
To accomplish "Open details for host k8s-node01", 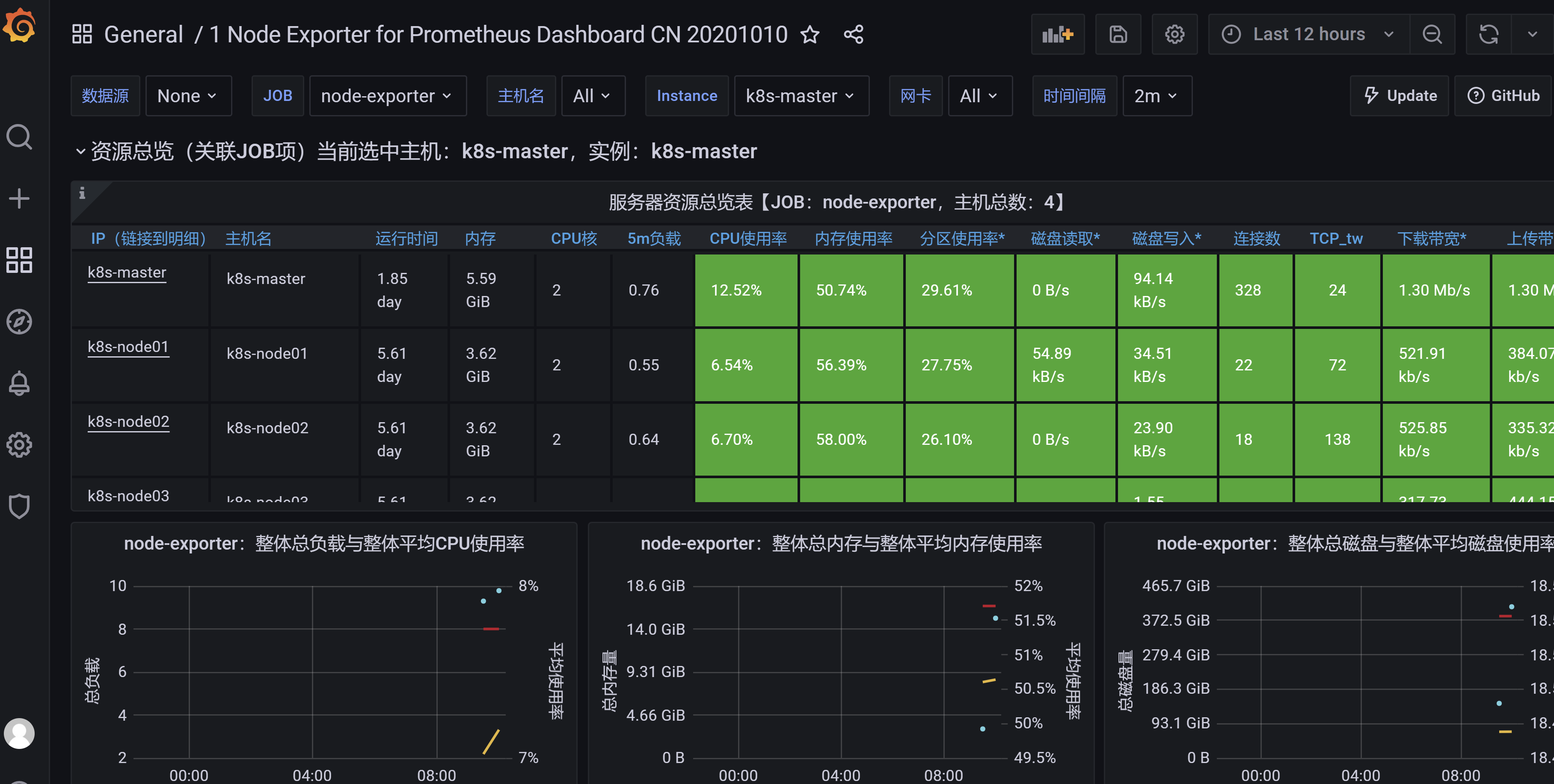I will pos(128,347).
